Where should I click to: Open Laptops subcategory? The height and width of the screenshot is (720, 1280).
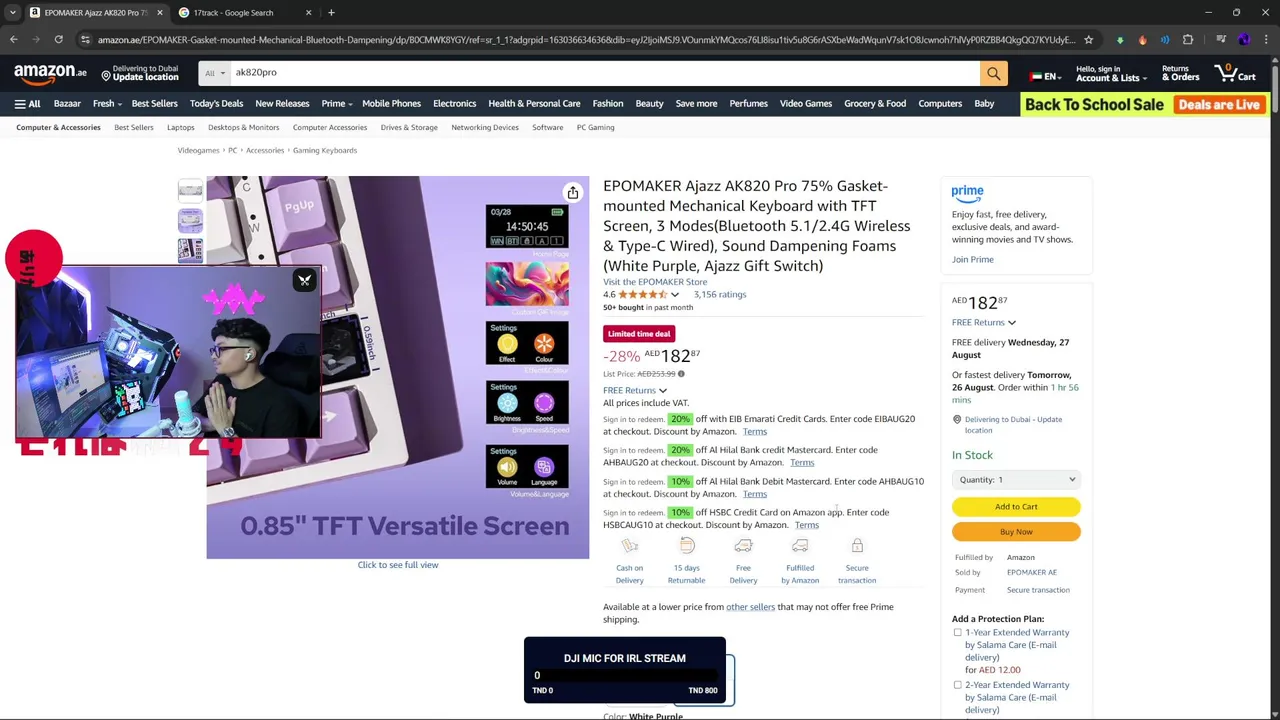coord(180,128)
